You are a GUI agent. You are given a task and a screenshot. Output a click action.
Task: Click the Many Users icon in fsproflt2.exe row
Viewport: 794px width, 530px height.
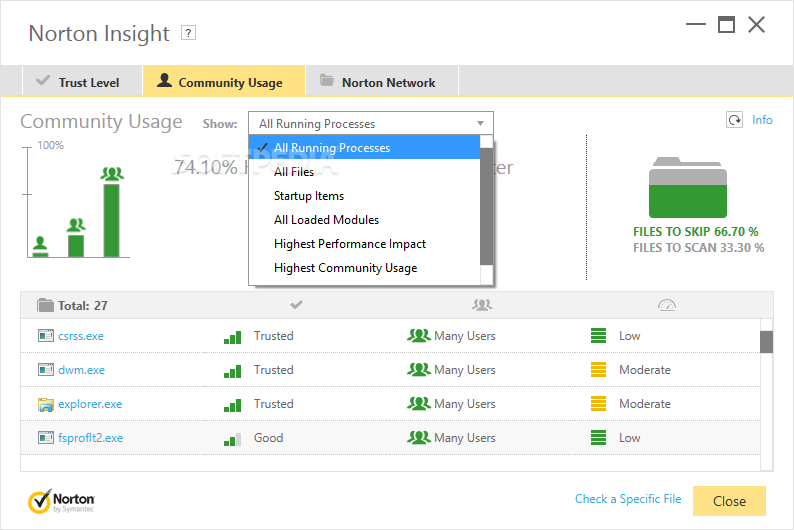[x=419, y=437]
